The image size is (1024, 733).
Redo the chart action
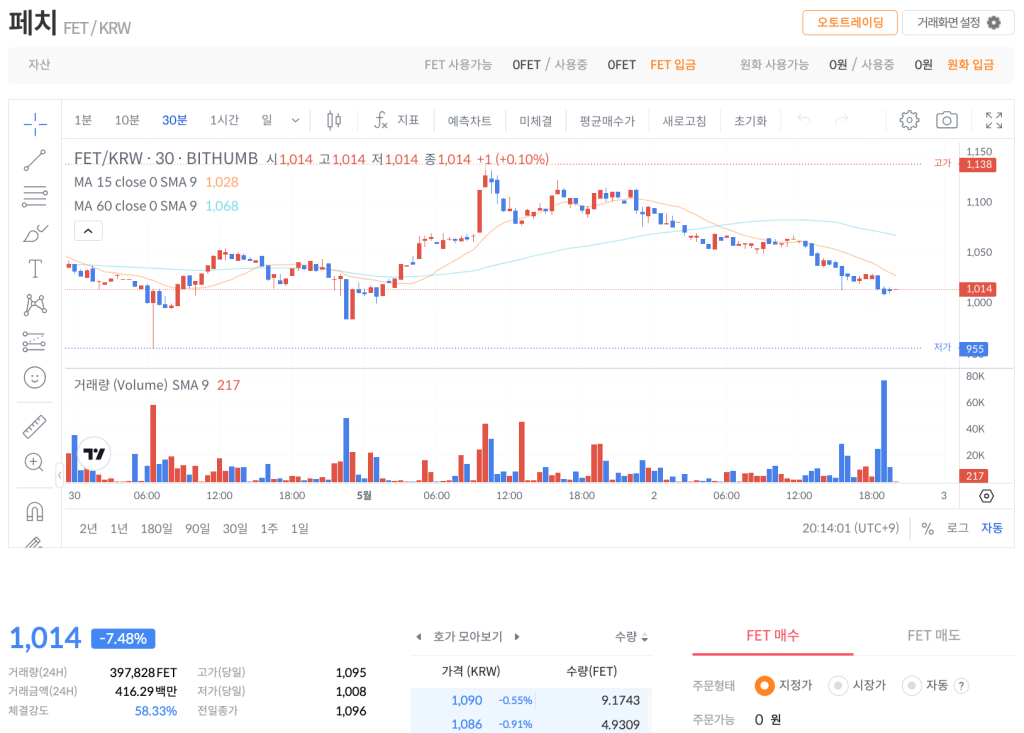842,120
